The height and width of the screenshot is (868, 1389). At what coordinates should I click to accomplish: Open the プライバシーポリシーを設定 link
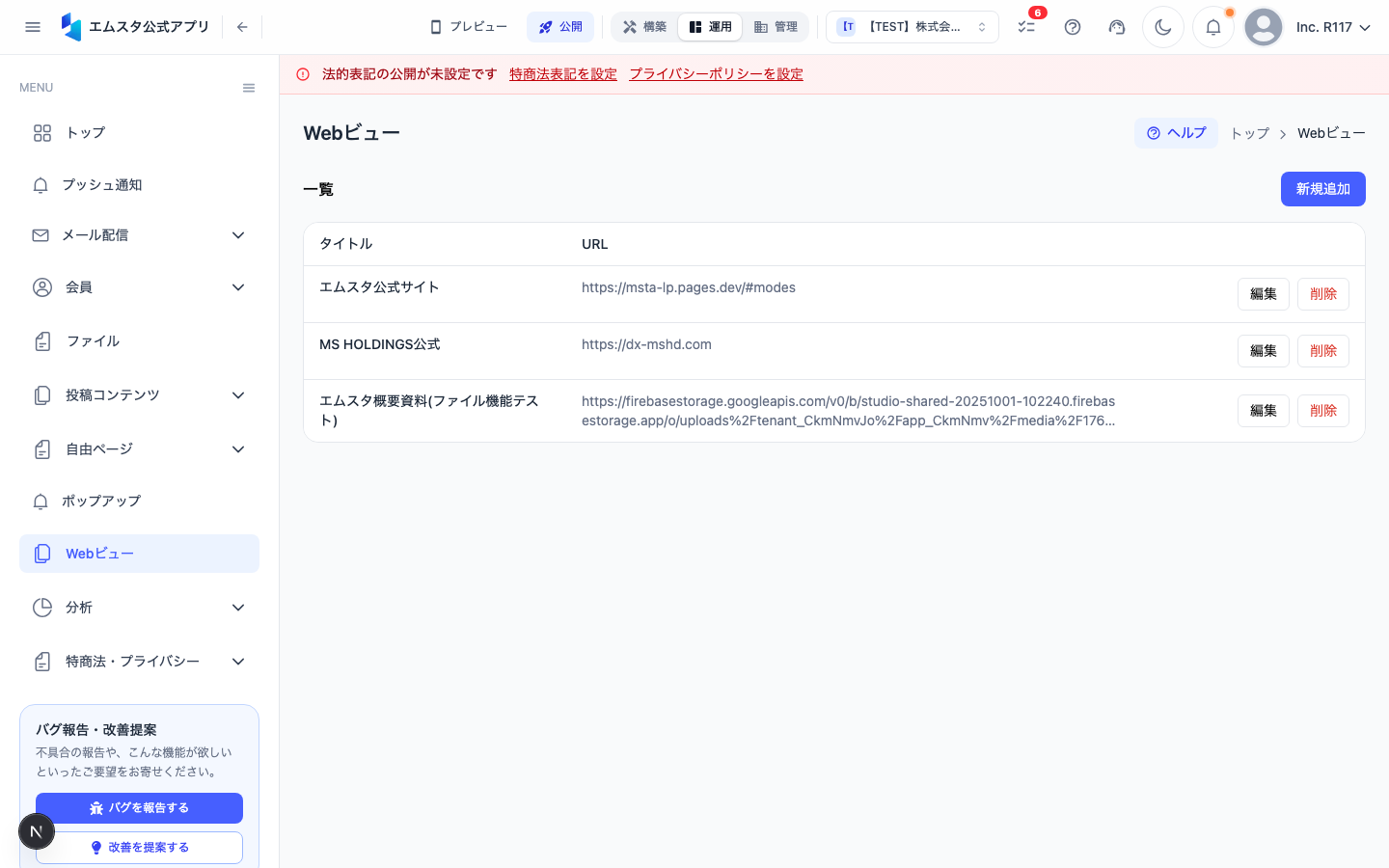tap(717, 74)
